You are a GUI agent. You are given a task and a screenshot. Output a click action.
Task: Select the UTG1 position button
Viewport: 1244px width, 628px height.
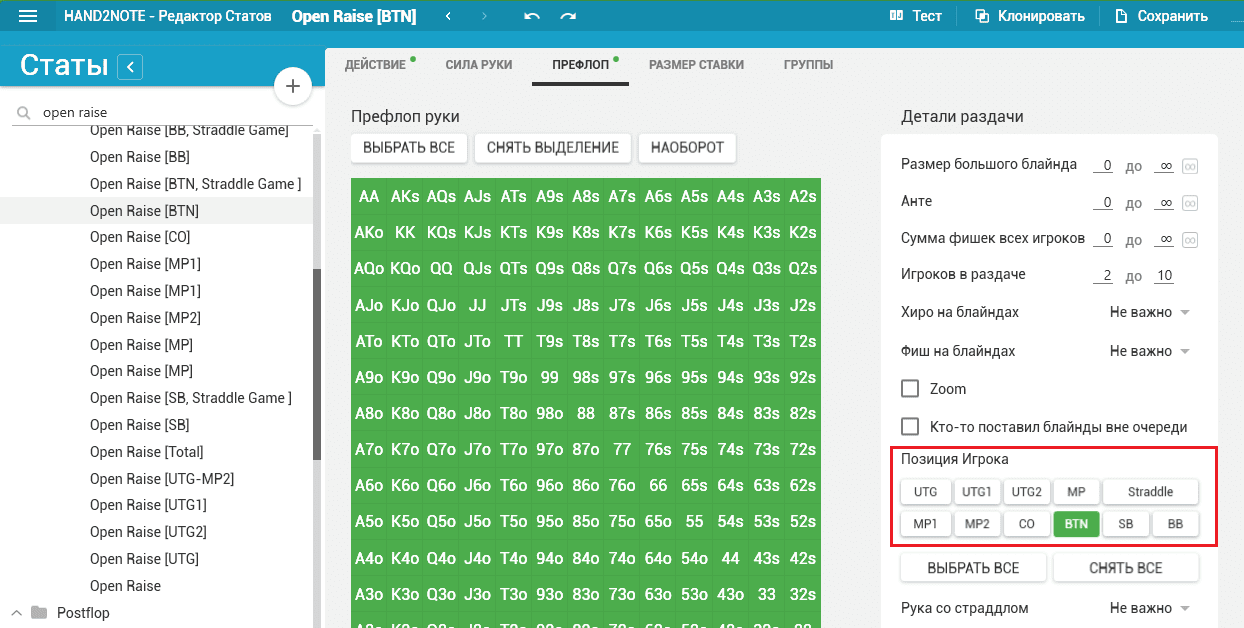[976, 492]
